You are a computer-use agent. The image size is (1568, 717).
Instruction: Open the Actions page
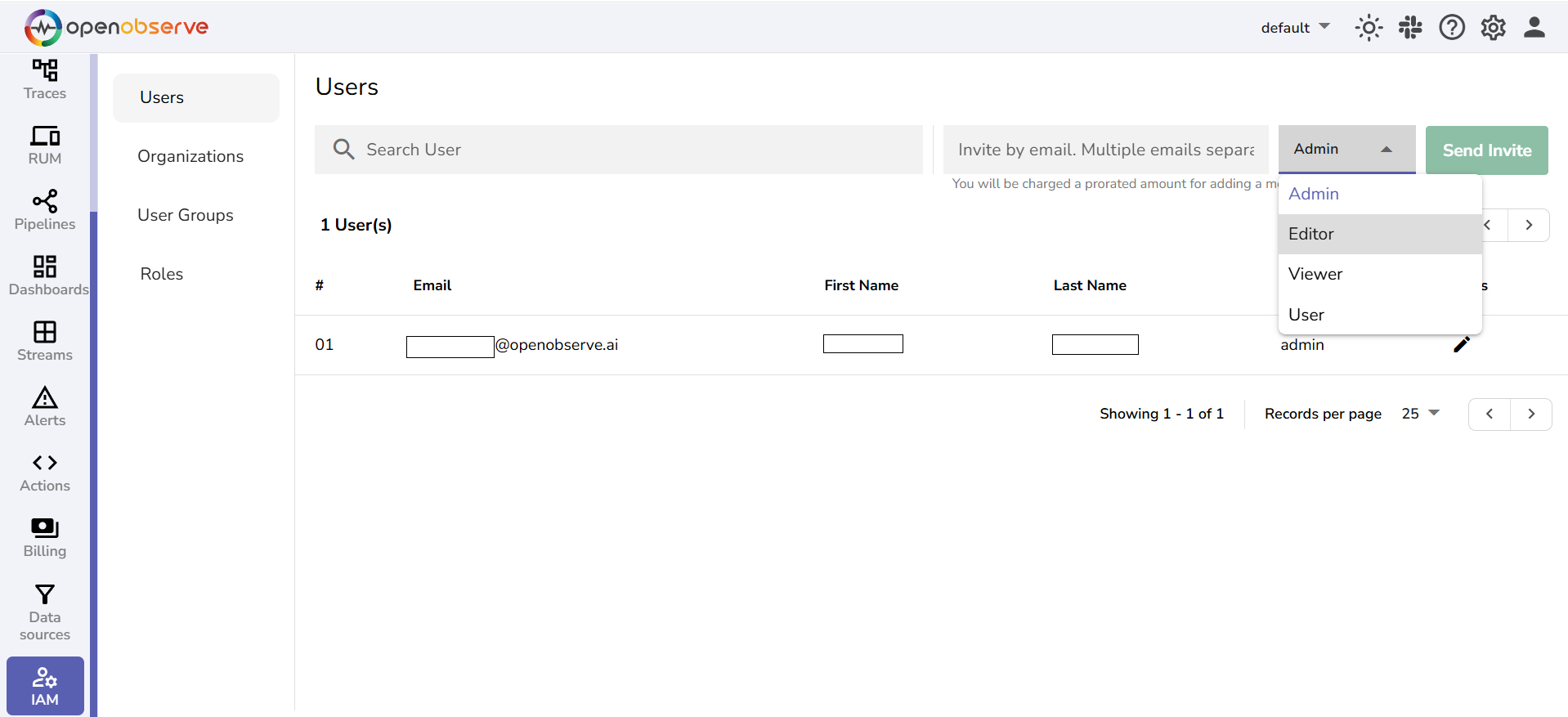click(x=45, y=473)
